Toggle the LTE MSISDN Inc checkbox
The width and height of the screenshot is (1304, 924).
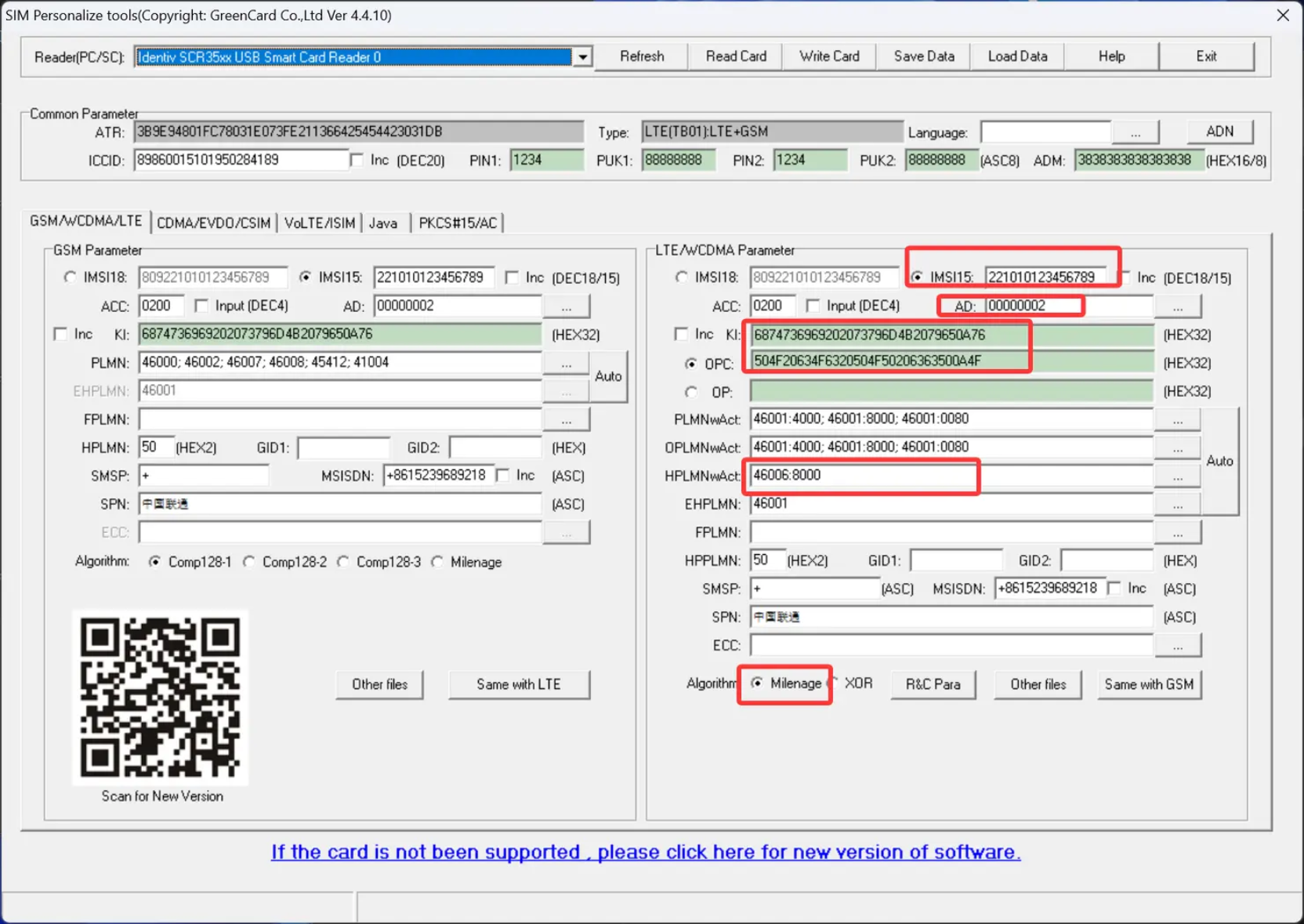click(x=1114, y=589)
